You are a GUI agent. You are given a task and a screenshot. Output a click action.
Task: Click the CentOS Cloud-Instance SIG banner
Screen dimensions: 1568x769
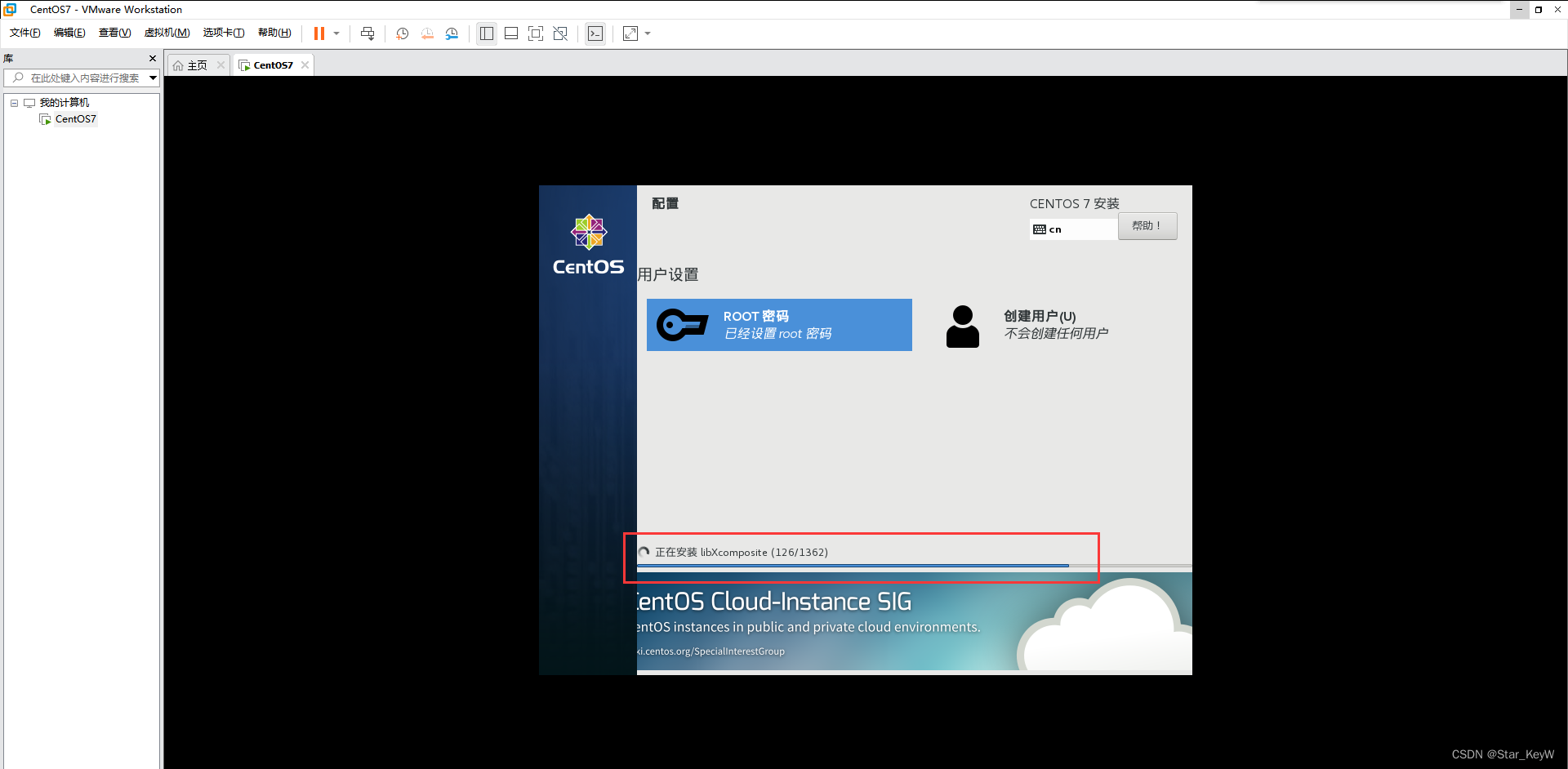(x=914, y=622)
